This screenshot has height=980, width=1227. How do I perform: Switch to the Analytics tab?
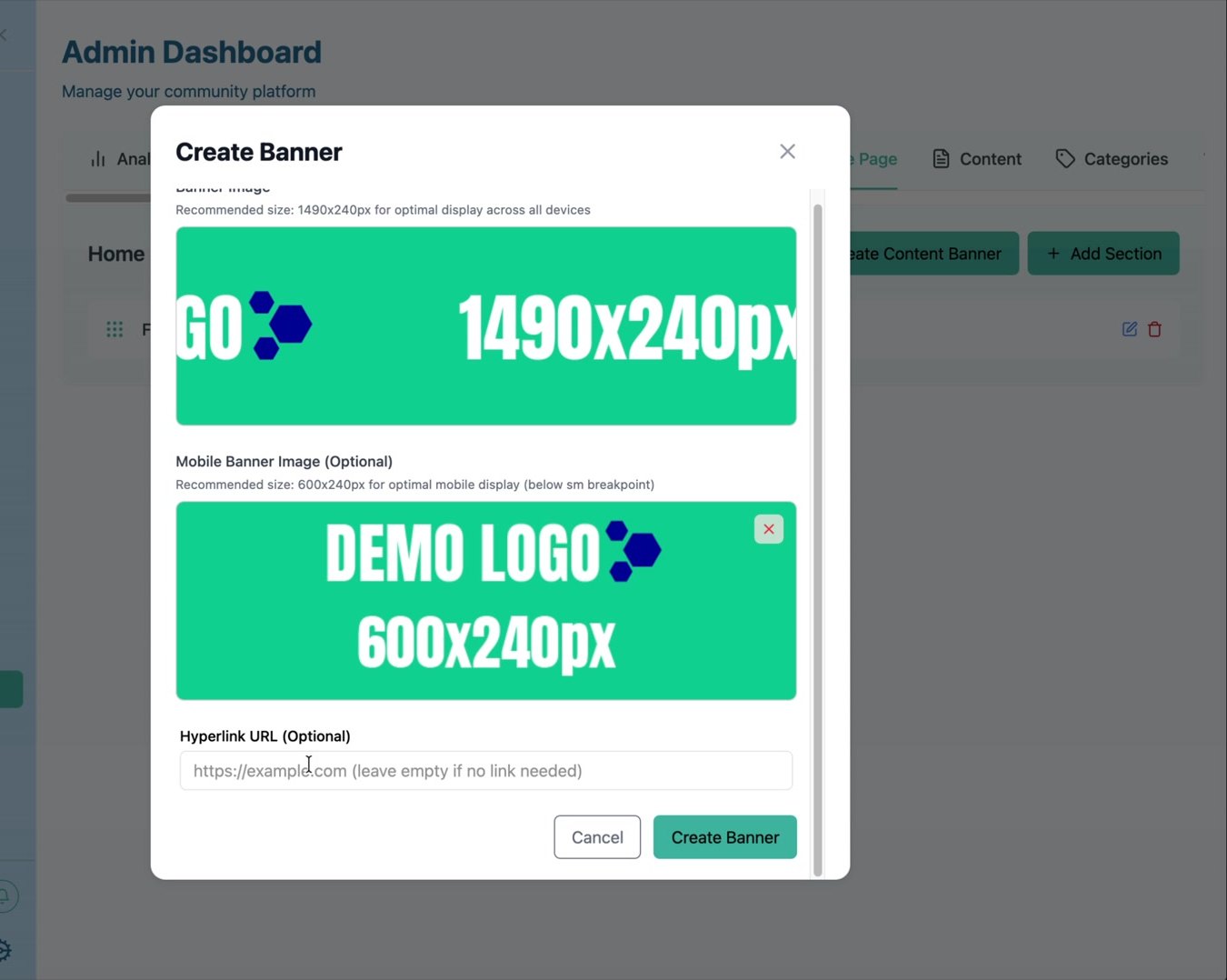[x=120, y=159]
